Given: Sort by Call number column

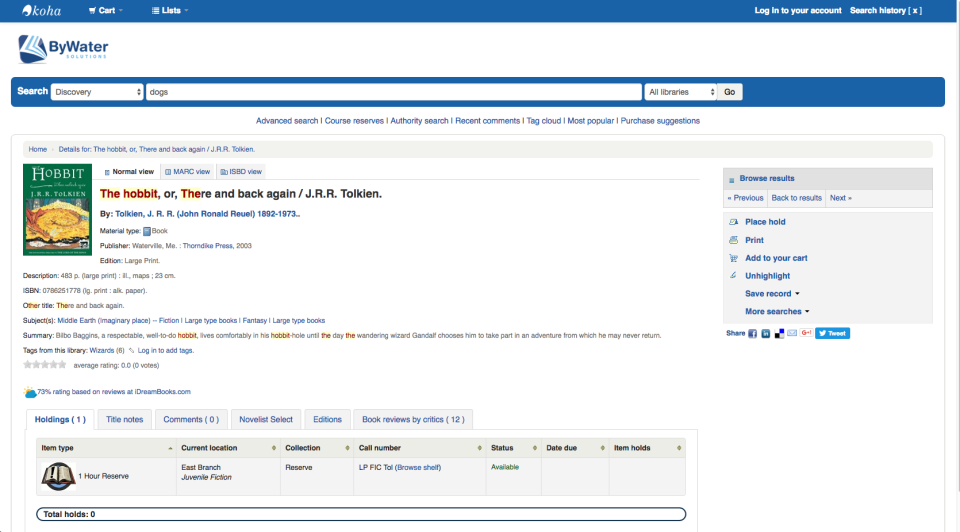Looking at the screenshot, I should click(419, 448).
